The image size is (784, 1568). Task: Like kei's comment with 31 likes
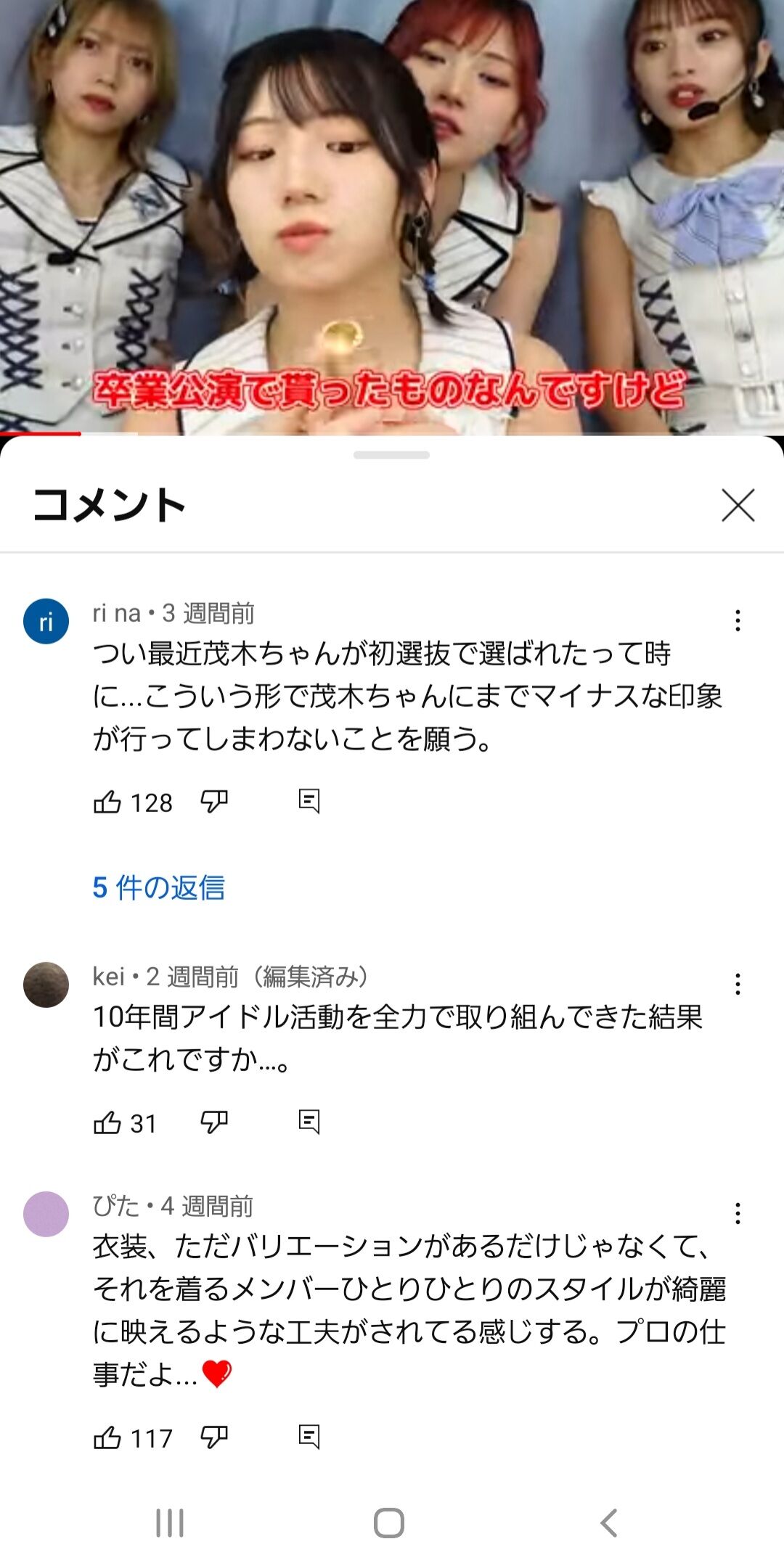(x=107, y=1122)
